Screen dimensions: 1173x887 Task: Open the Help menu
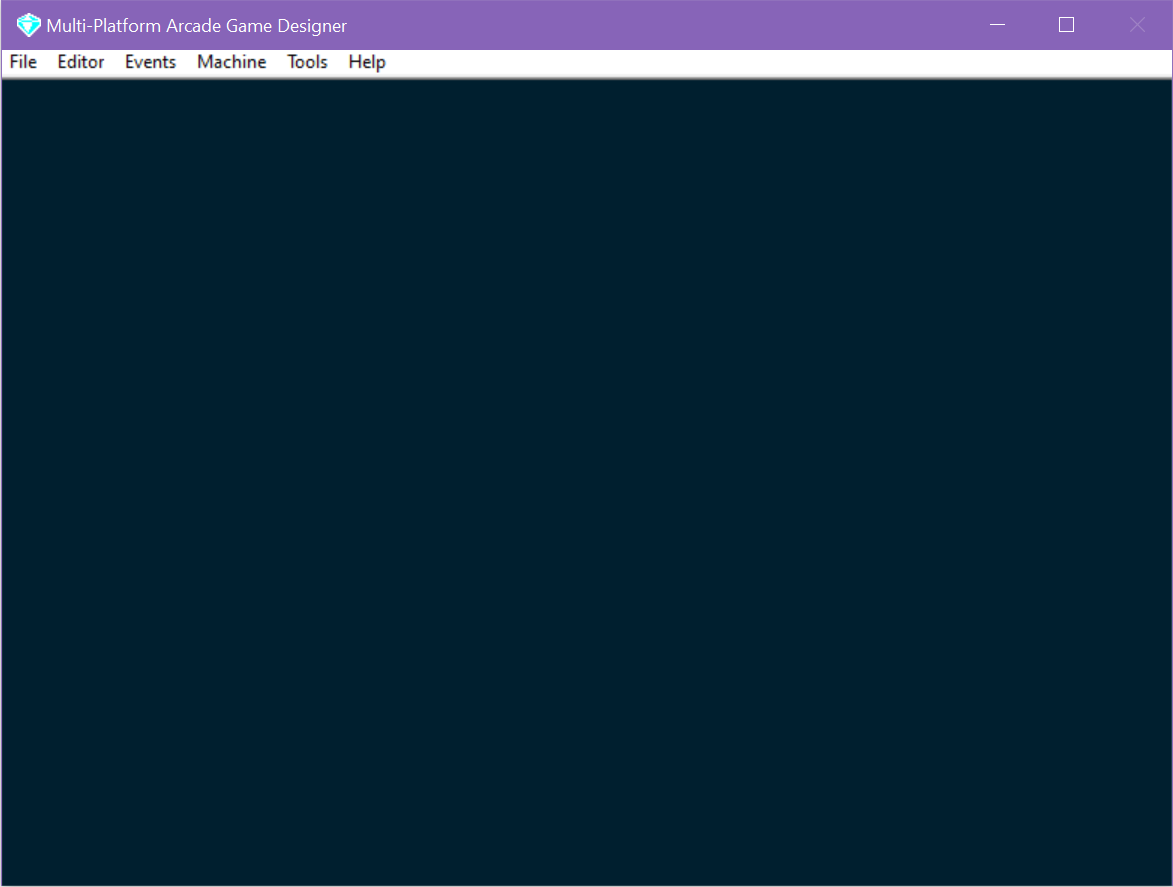[x=367, y=62]
